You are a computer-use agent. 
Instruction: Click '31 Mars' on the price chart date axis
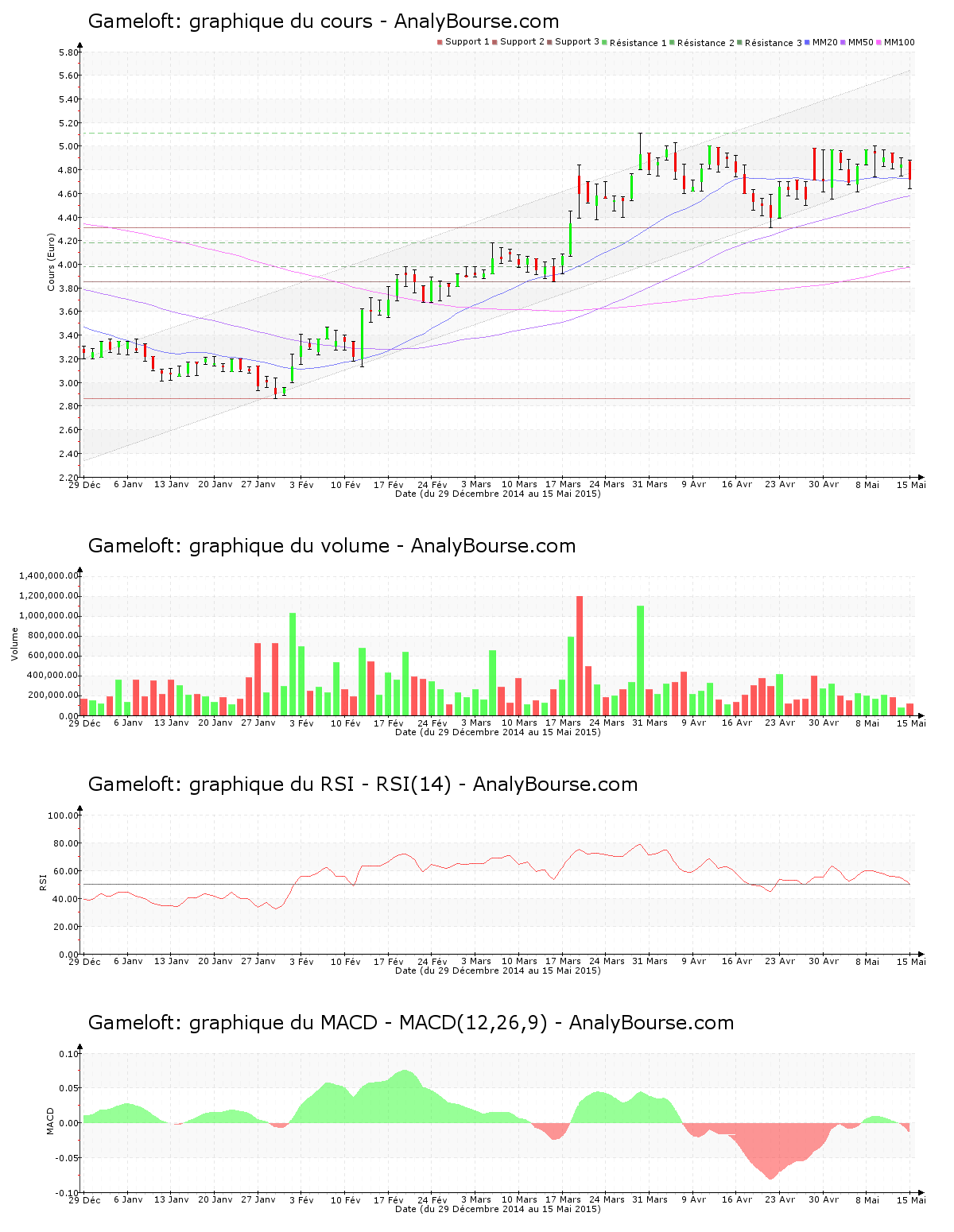coord(650,485)
